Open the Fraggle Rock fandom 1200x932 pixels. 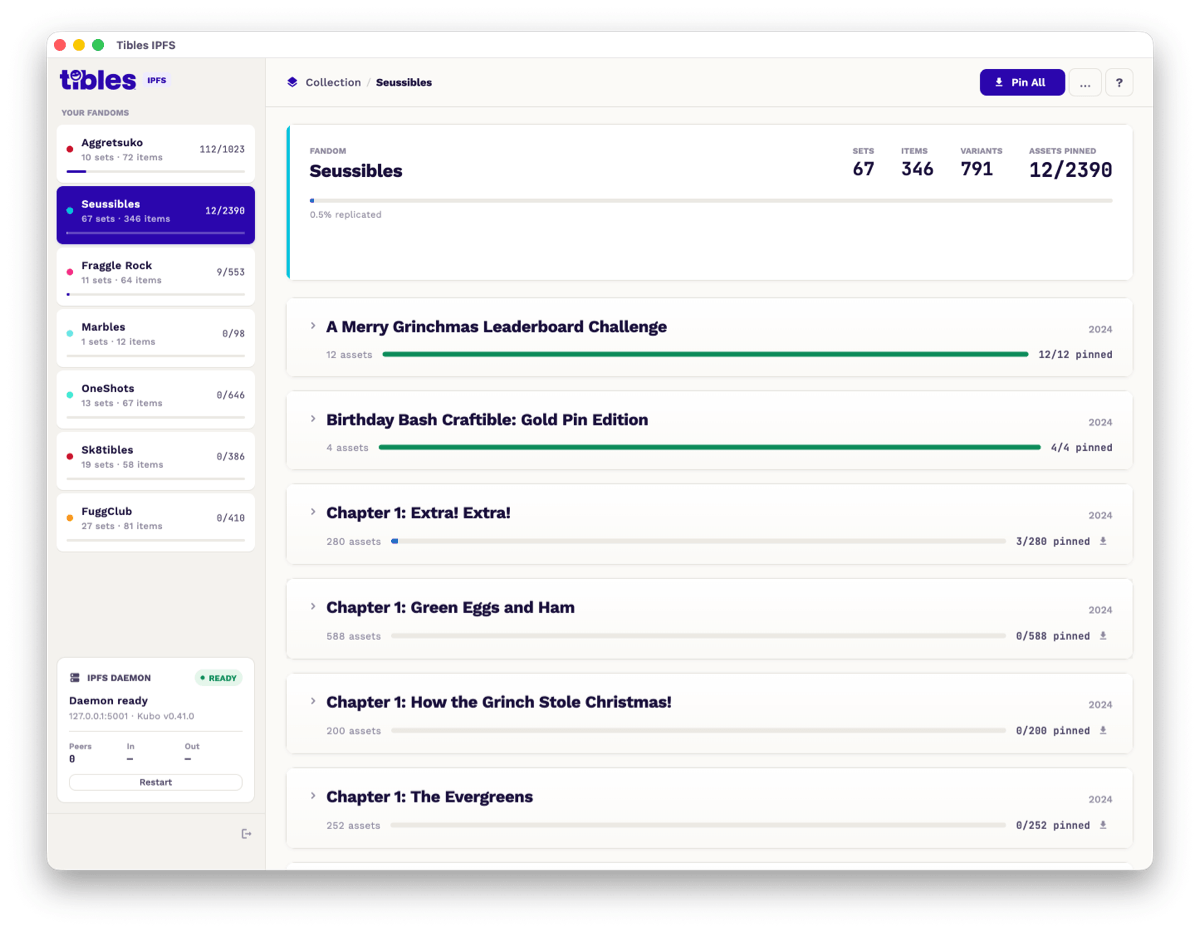(x=156, y=277)
